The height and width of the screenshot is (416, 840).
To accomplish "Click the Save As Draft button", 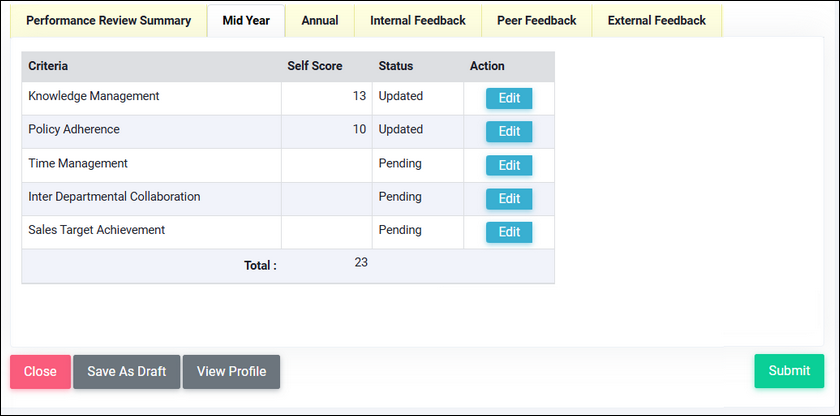I will click(126, 371).
